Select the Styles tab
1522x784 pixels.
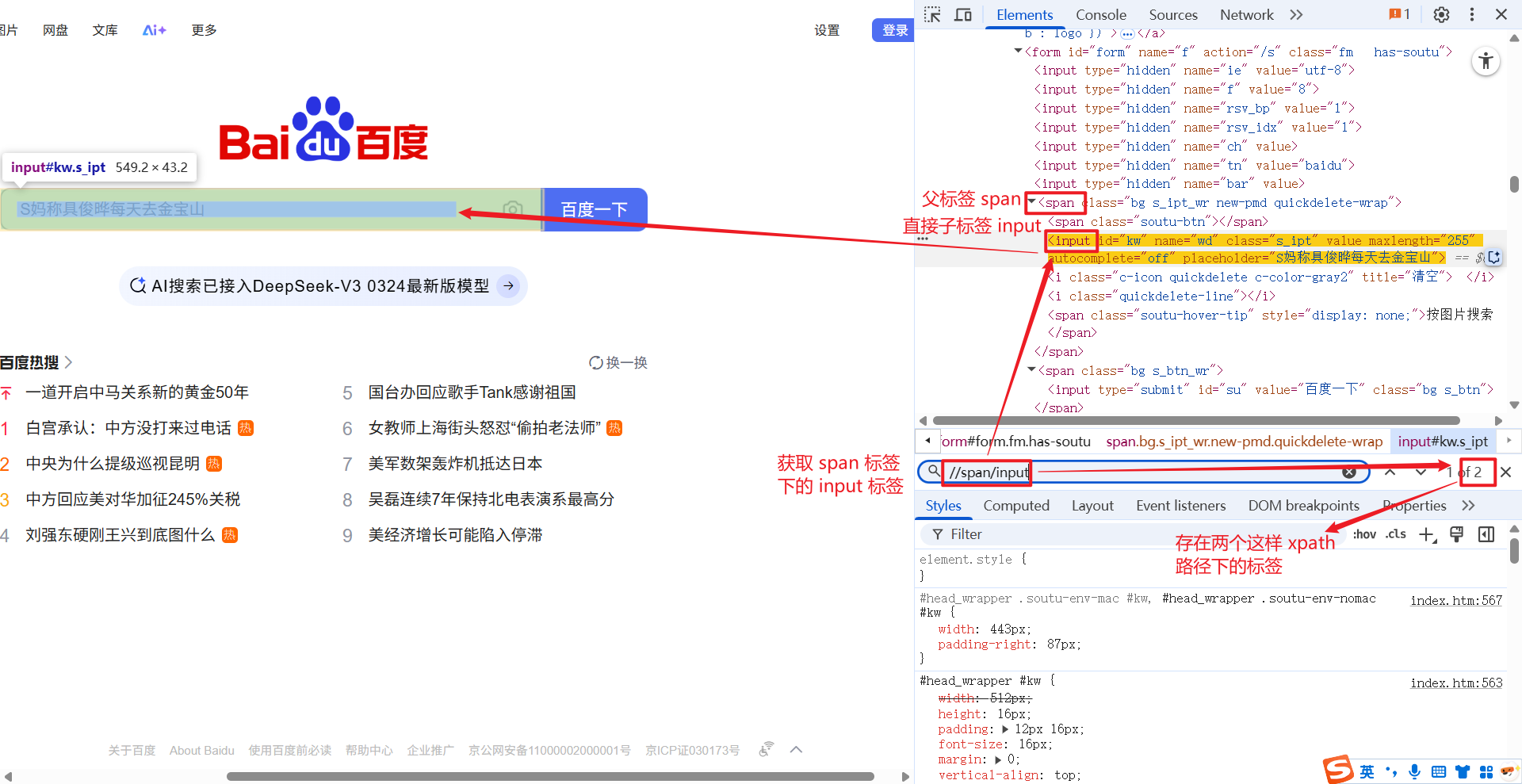[x=943, y=506]
